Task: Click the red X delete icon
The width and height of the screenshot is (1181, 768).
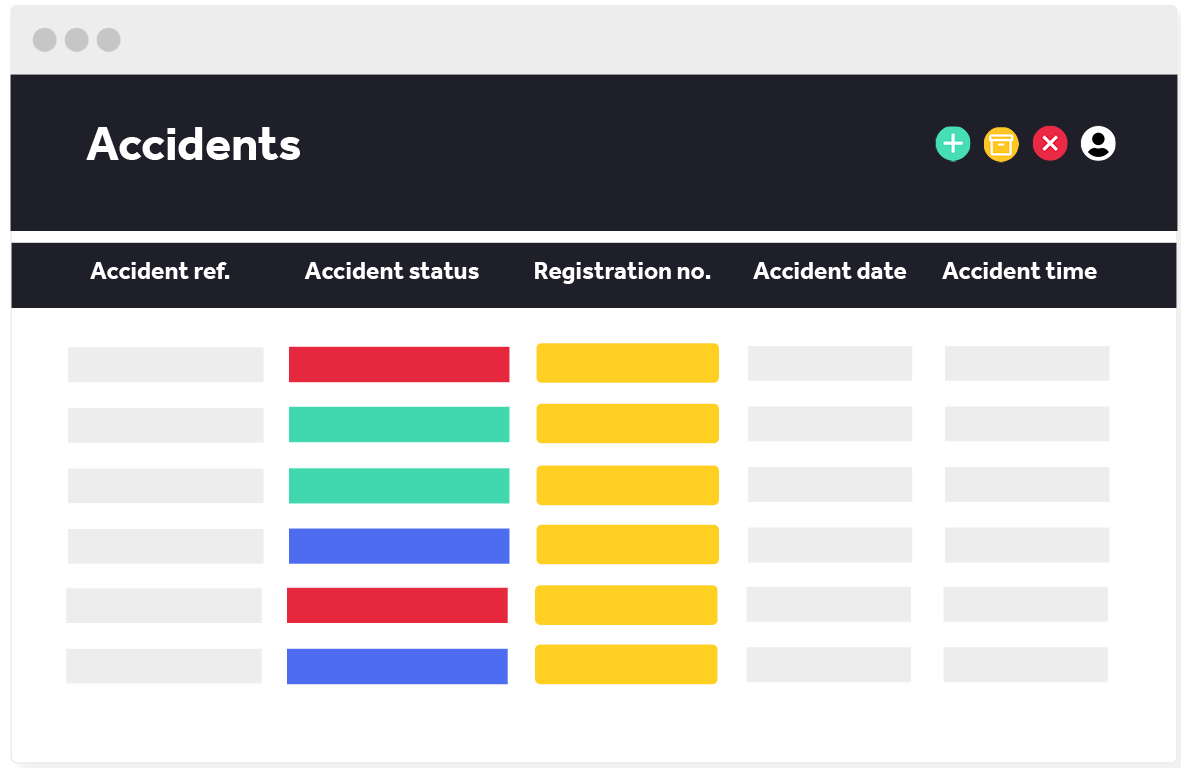Action: pyautogui.click(x=1050, y=144)
